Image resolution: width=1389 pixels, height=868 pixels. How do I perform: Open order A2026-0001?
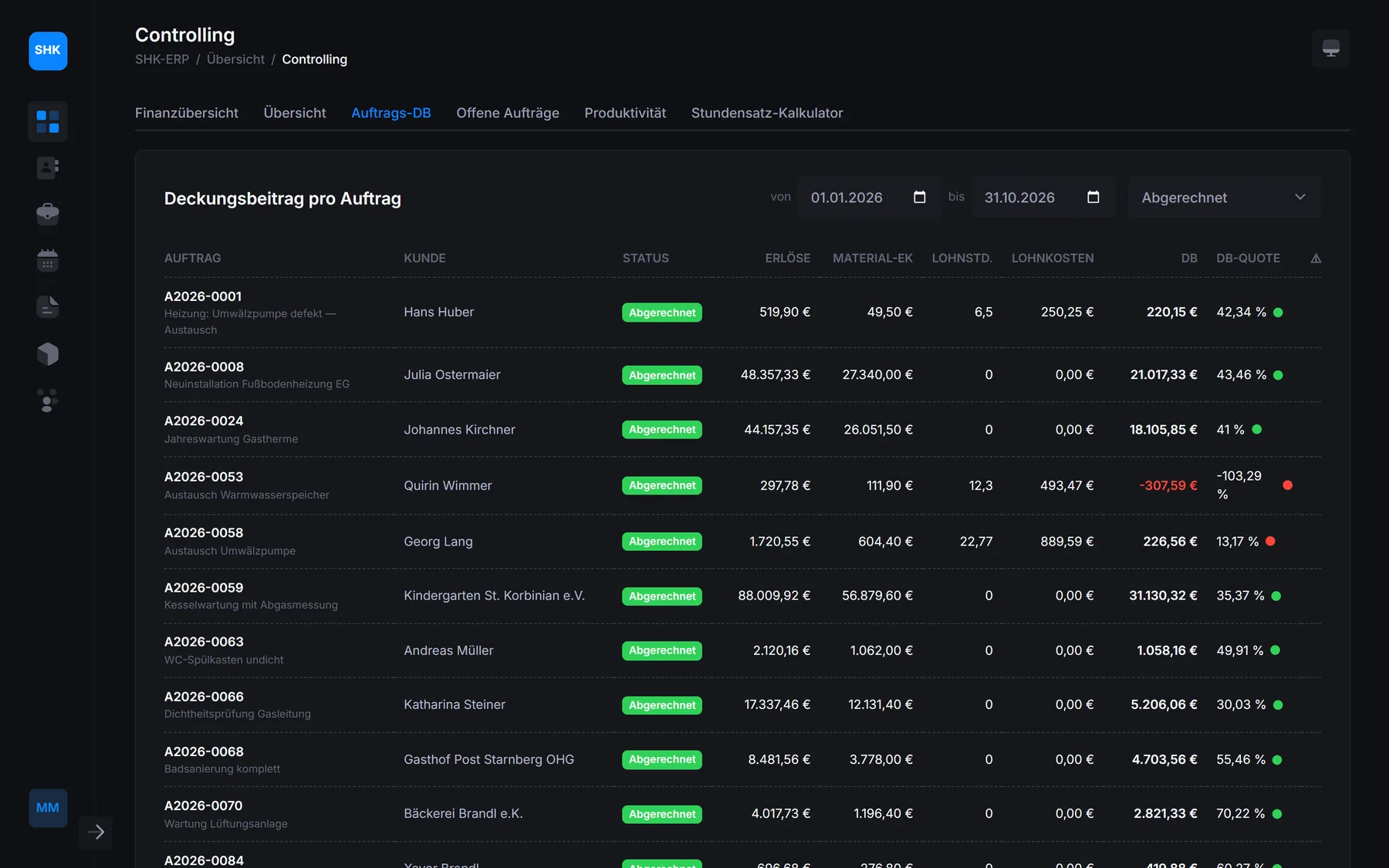[203, 296]
